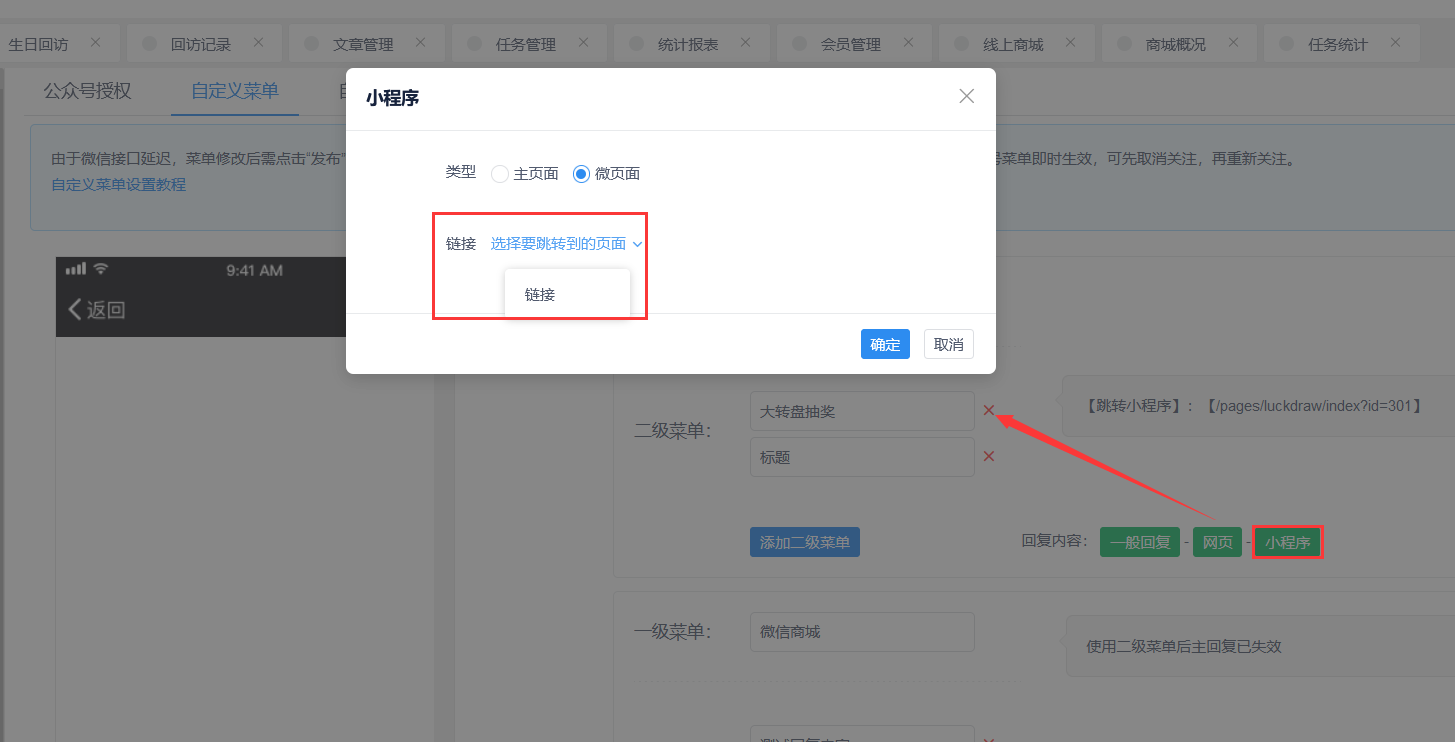The height and width of the screenshot is (742, 1455).
Task: Click the 使用二级菜单后主回复已失效 note
Action: 1184,646
